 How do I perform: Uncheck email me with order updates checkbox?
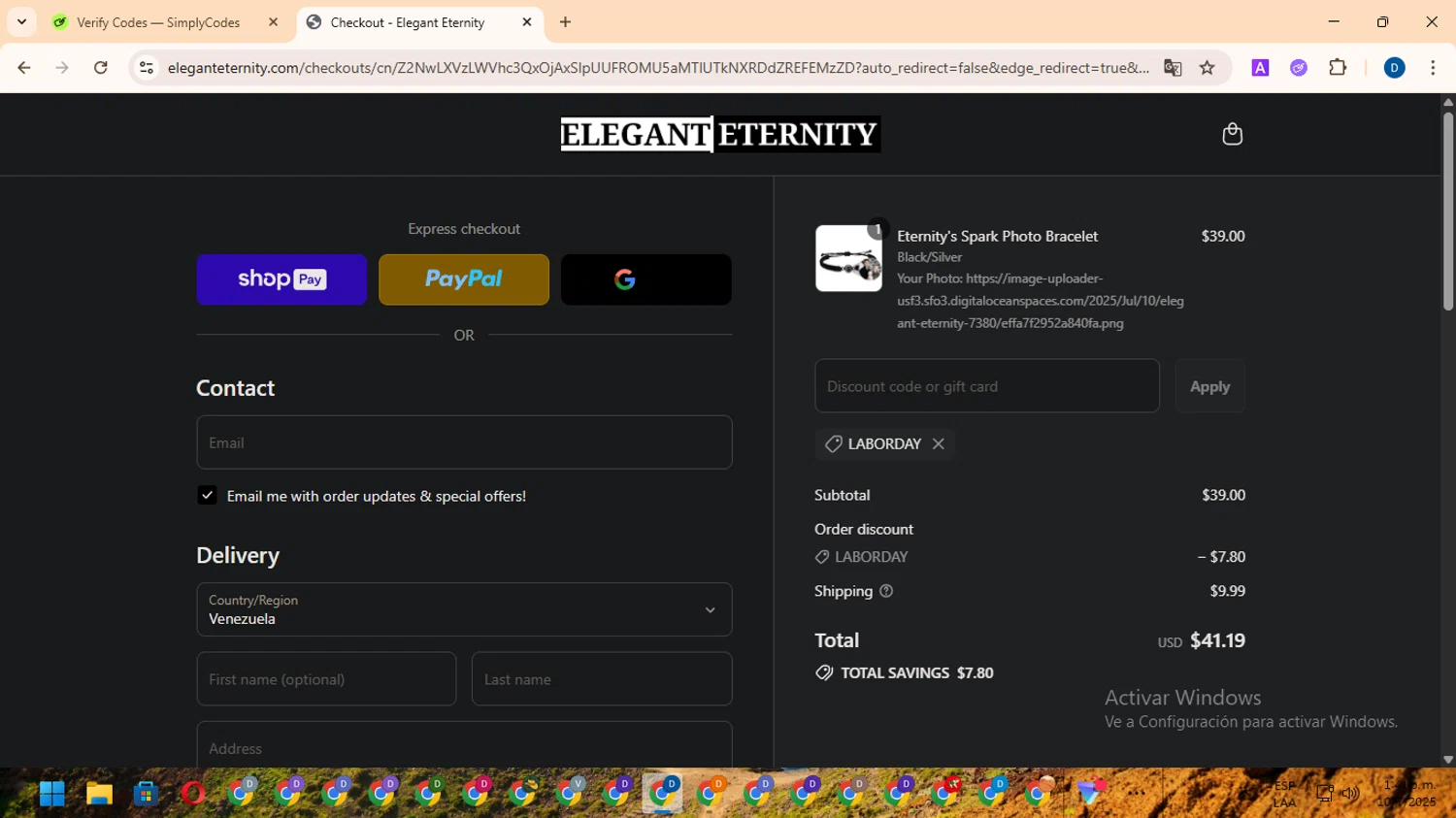(207, 495)
